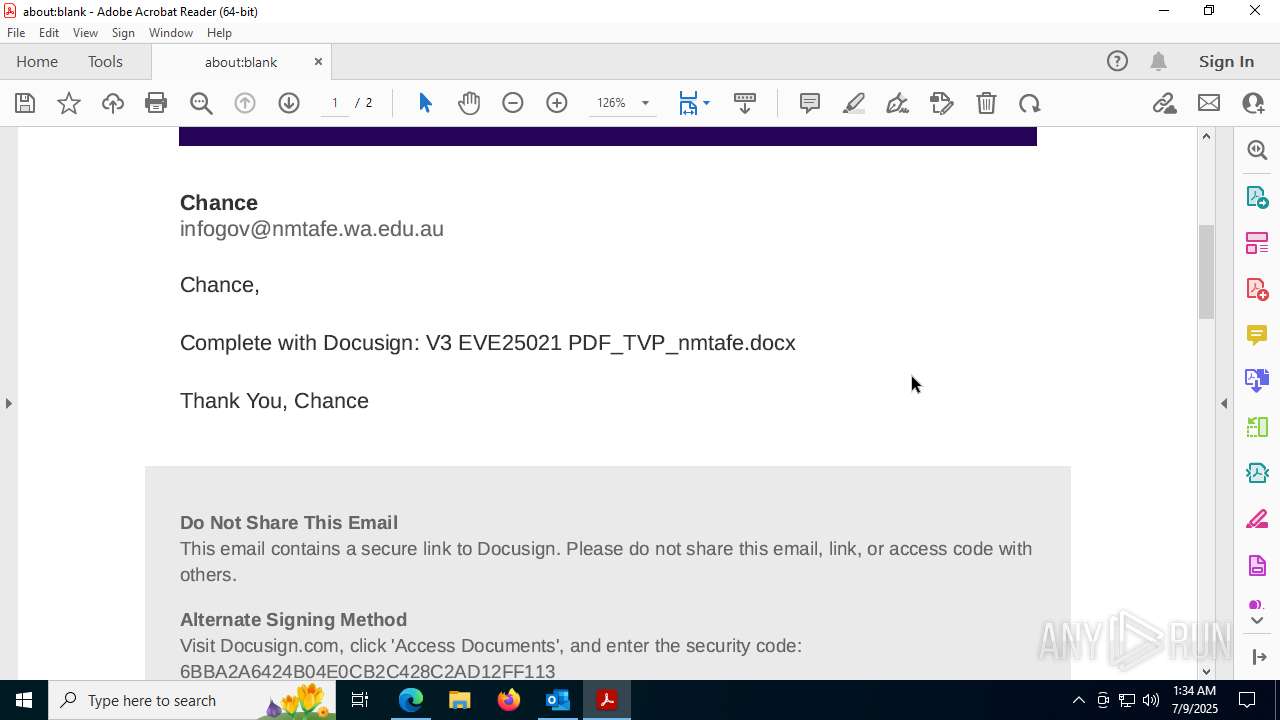Open the Edit menu
1280x720 pixels.
point(49,33)
